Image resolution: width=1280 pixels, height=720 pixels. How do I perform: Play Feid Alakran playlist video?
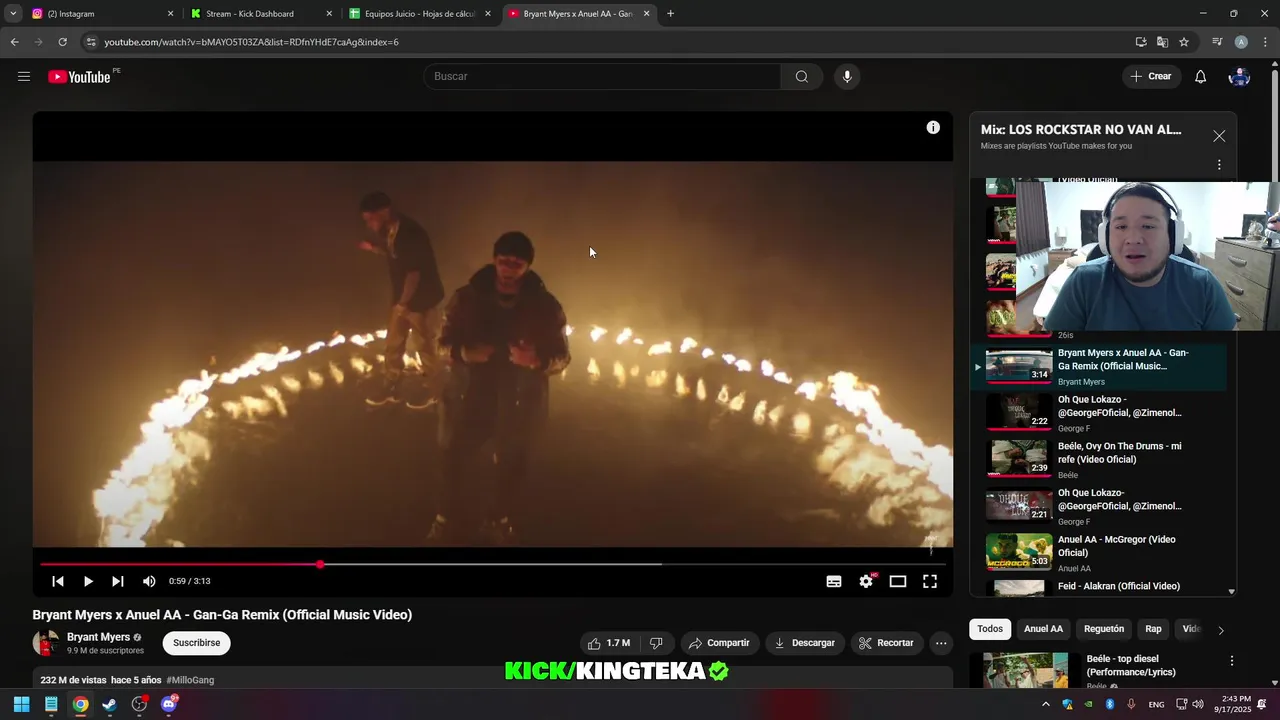tap(1097, 588)
